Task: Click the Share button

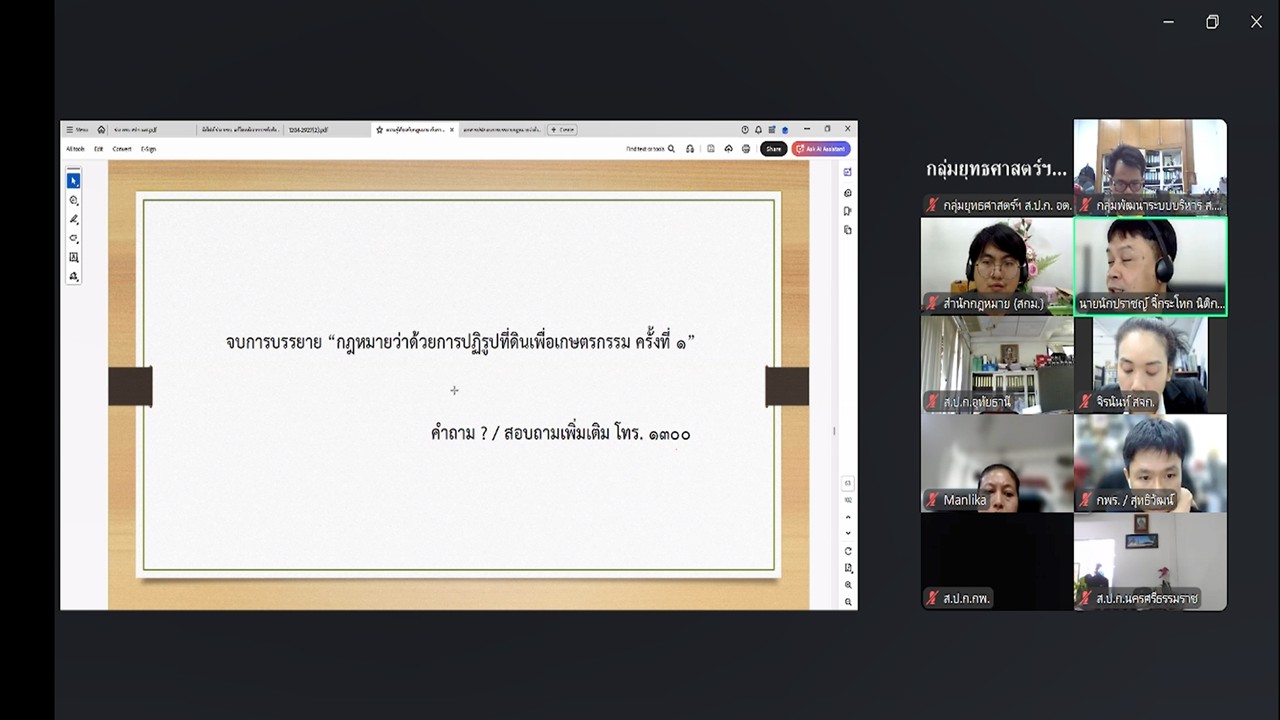Action: 773,148
